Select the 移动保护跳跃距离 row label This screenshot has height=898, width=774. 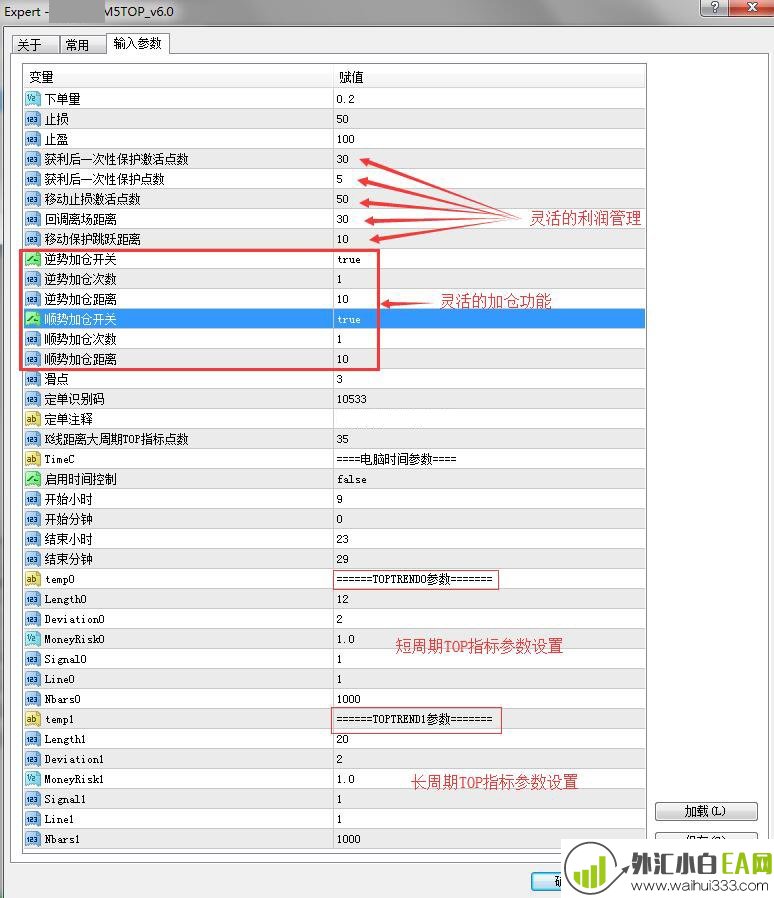click(x=92, y=239)
